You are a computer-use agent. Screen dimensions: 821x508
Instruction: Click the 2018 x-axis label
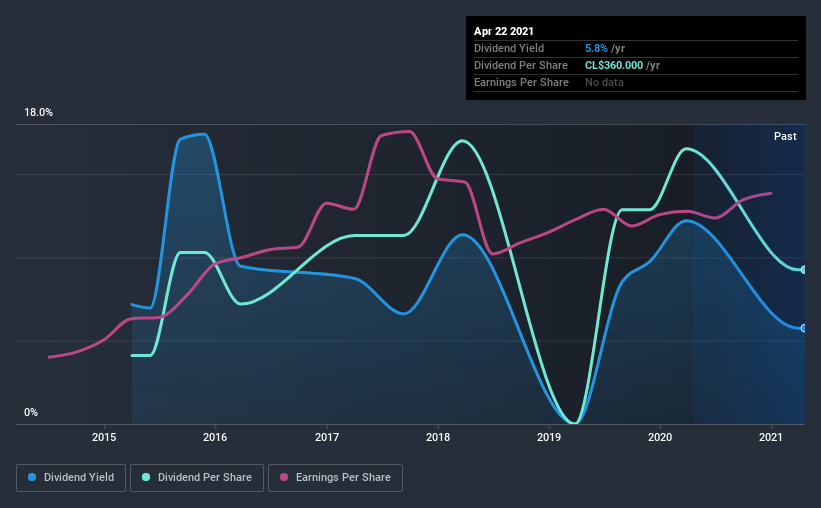(438, 437)
